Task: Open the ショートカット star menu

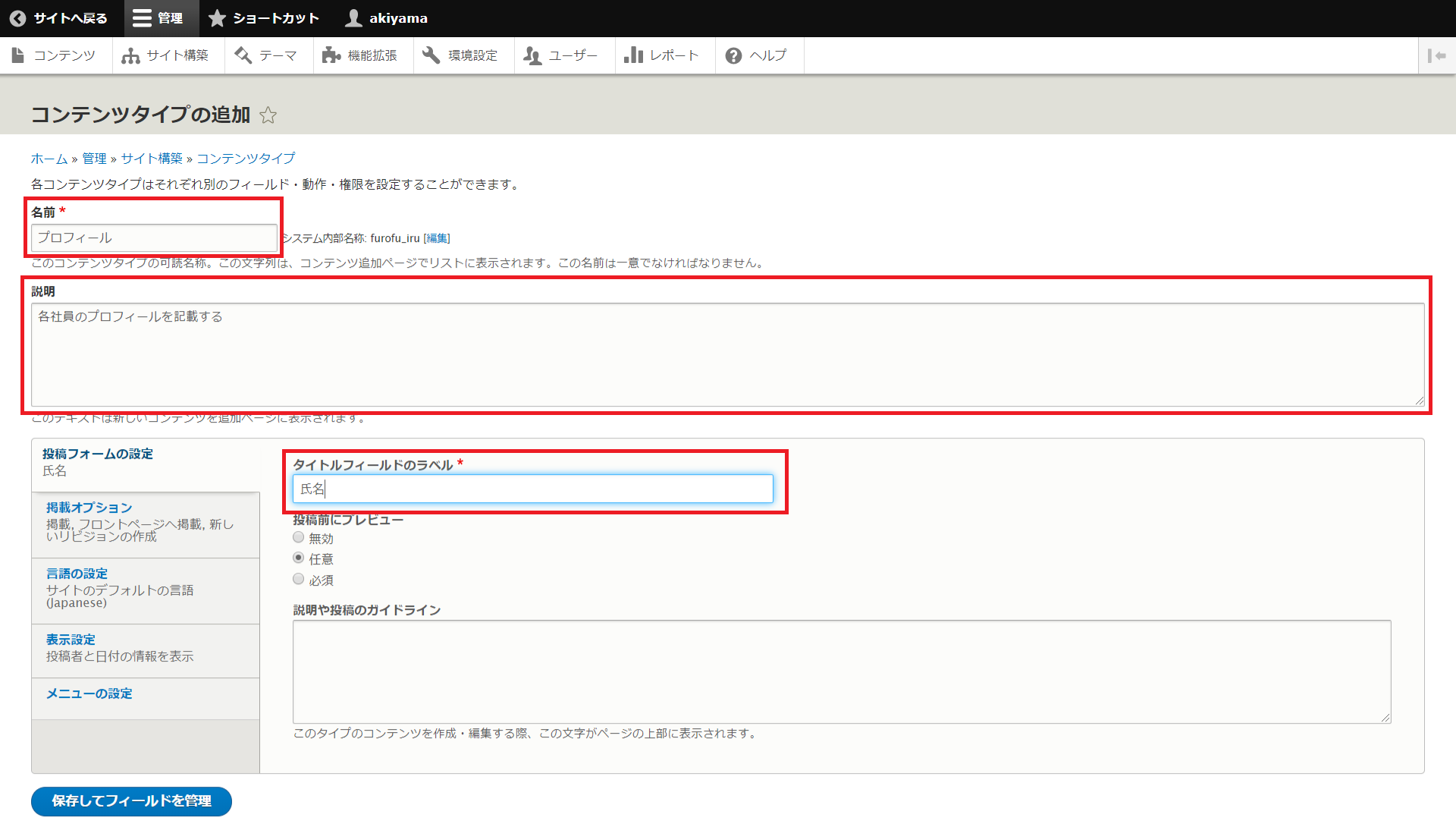Action: (x=263, y=18)
